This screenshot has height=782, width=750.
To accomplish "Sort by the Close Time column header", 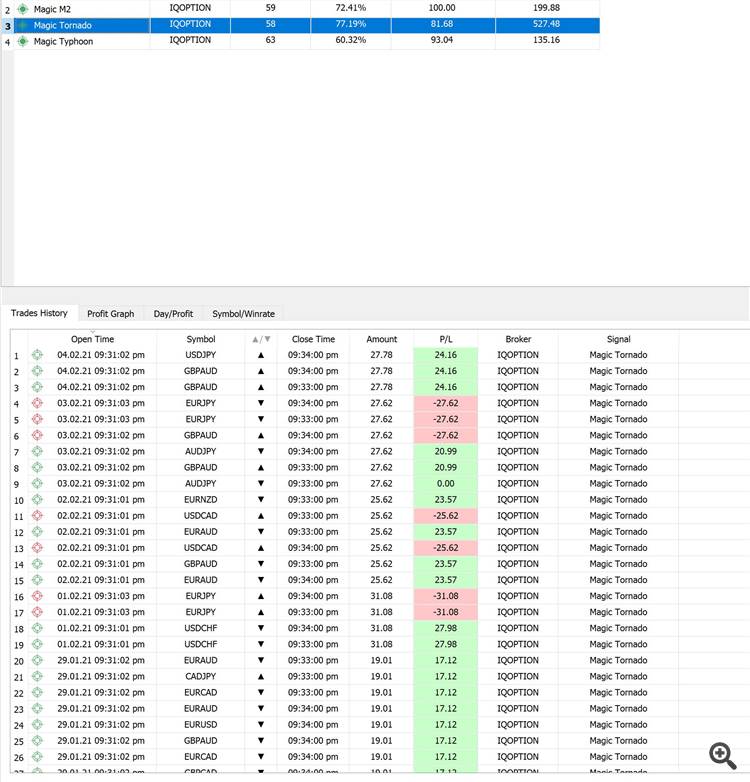I will click(313, 339).
